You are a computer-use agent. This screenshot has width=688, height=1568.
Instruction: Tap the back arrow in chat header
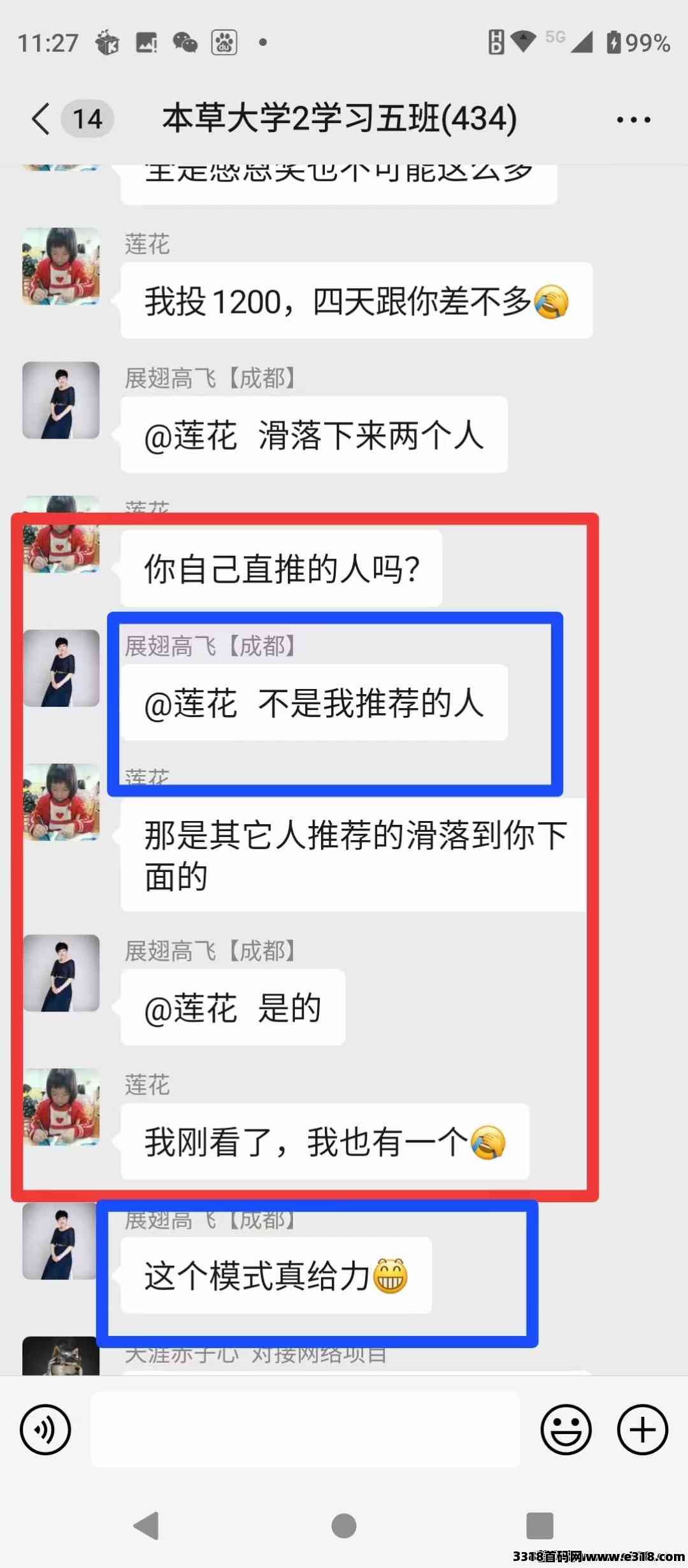coord(41,119)
